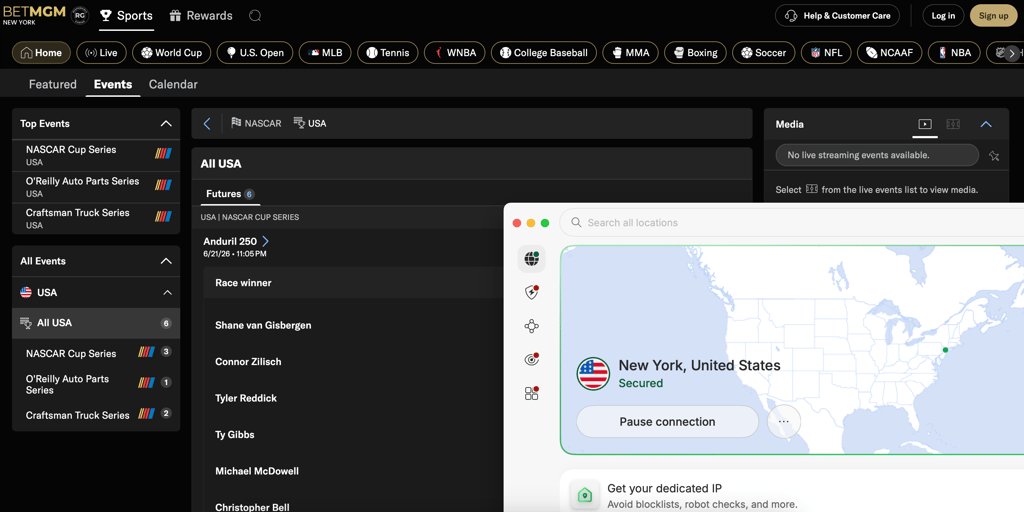Open the RC responsible gaming badge
Image resolution: width=1024 pixels, height=512 pixels.
(x=80, y=15)
